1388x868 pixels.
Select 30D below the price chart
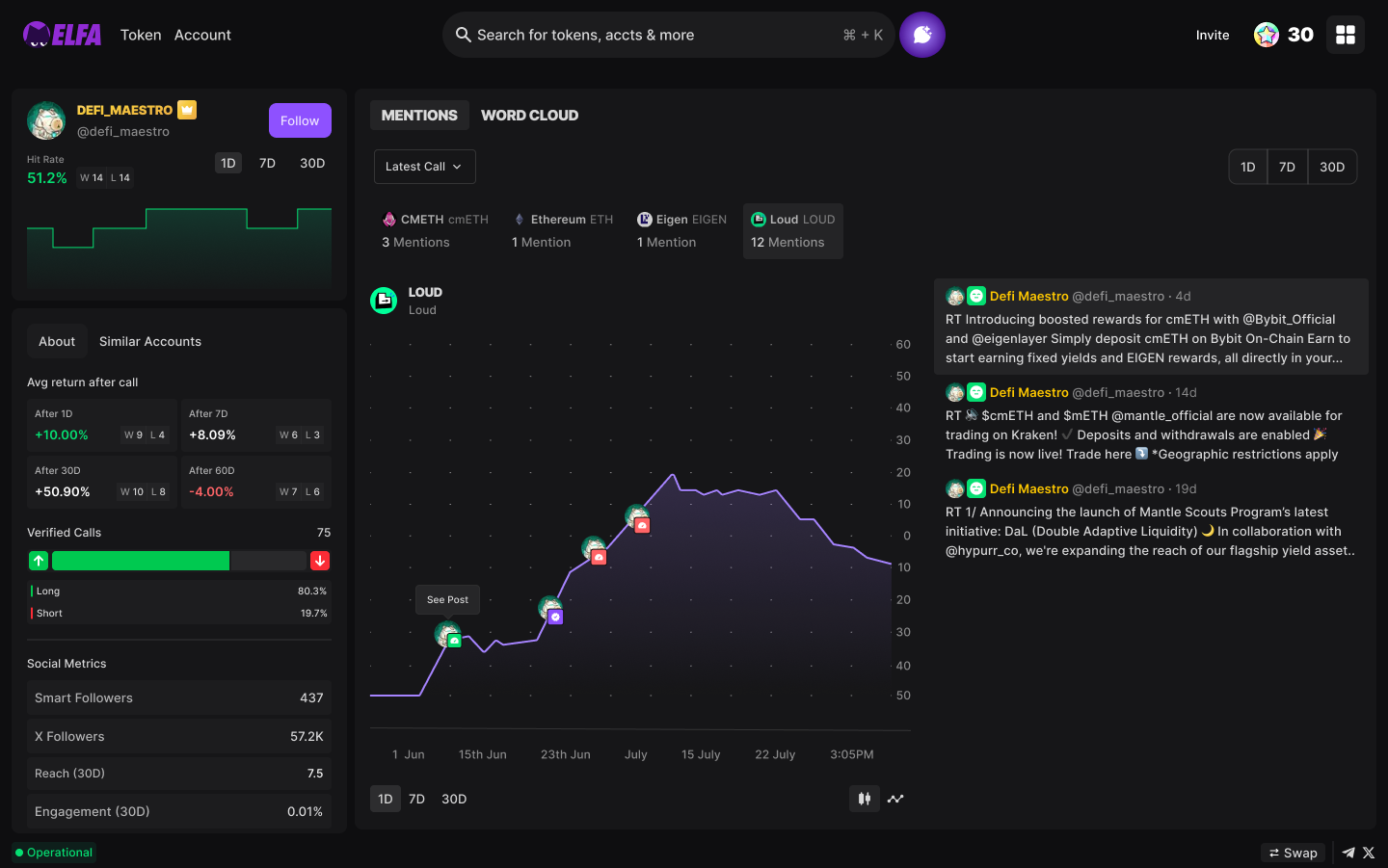pyautogui.click(x=454, y=799)
